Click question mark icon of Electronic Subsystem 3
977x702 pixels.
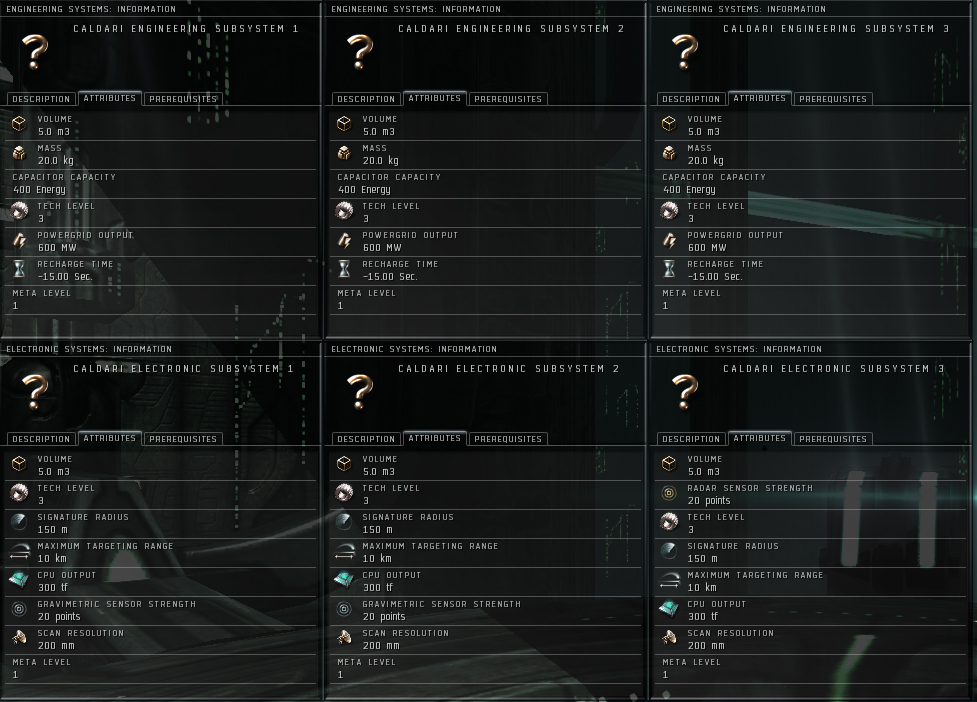[x=685, y=392]
